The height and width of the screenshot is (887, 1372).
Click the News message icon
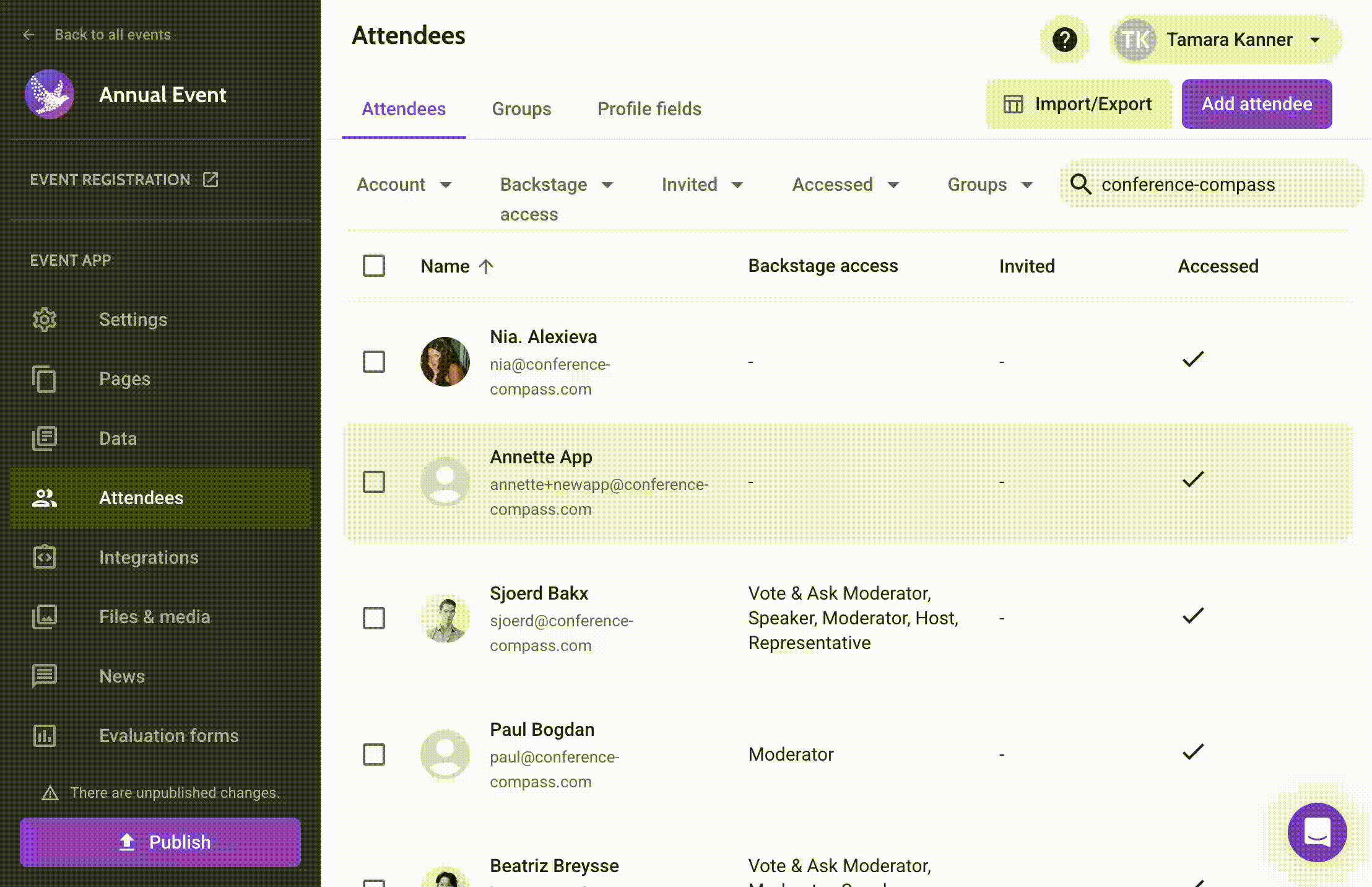45,676
